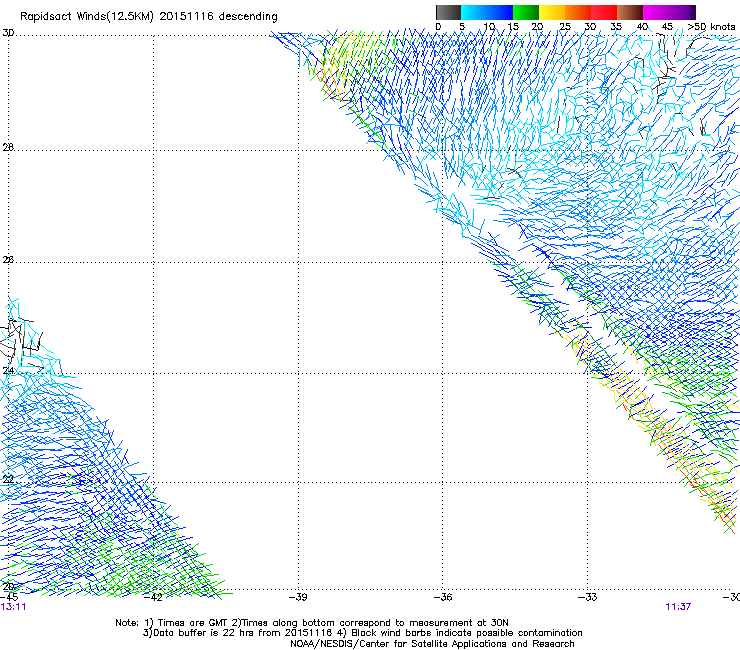
Task: Click the latitude 30 axis label at left
Action: 8,33
